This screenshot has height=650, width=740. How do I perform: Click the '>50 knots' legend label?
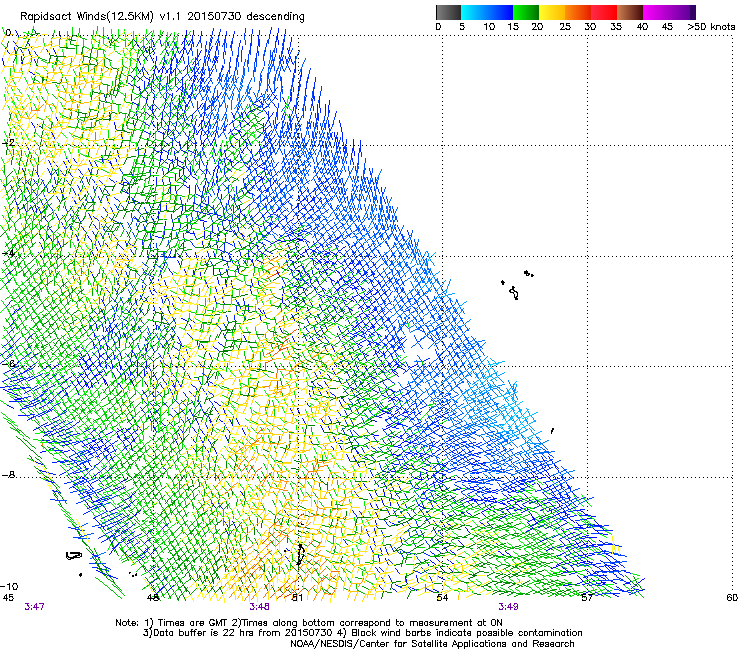(x=711, y=27)
